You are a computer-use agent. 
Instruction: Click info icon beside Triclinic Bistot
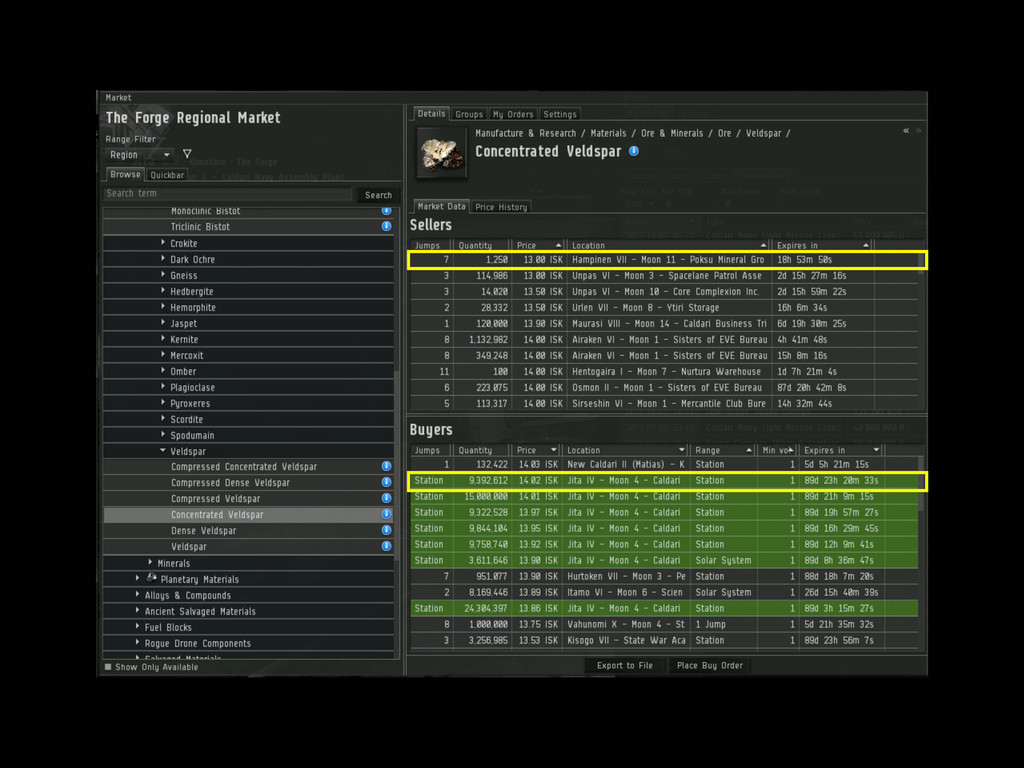tap(387, 226)
